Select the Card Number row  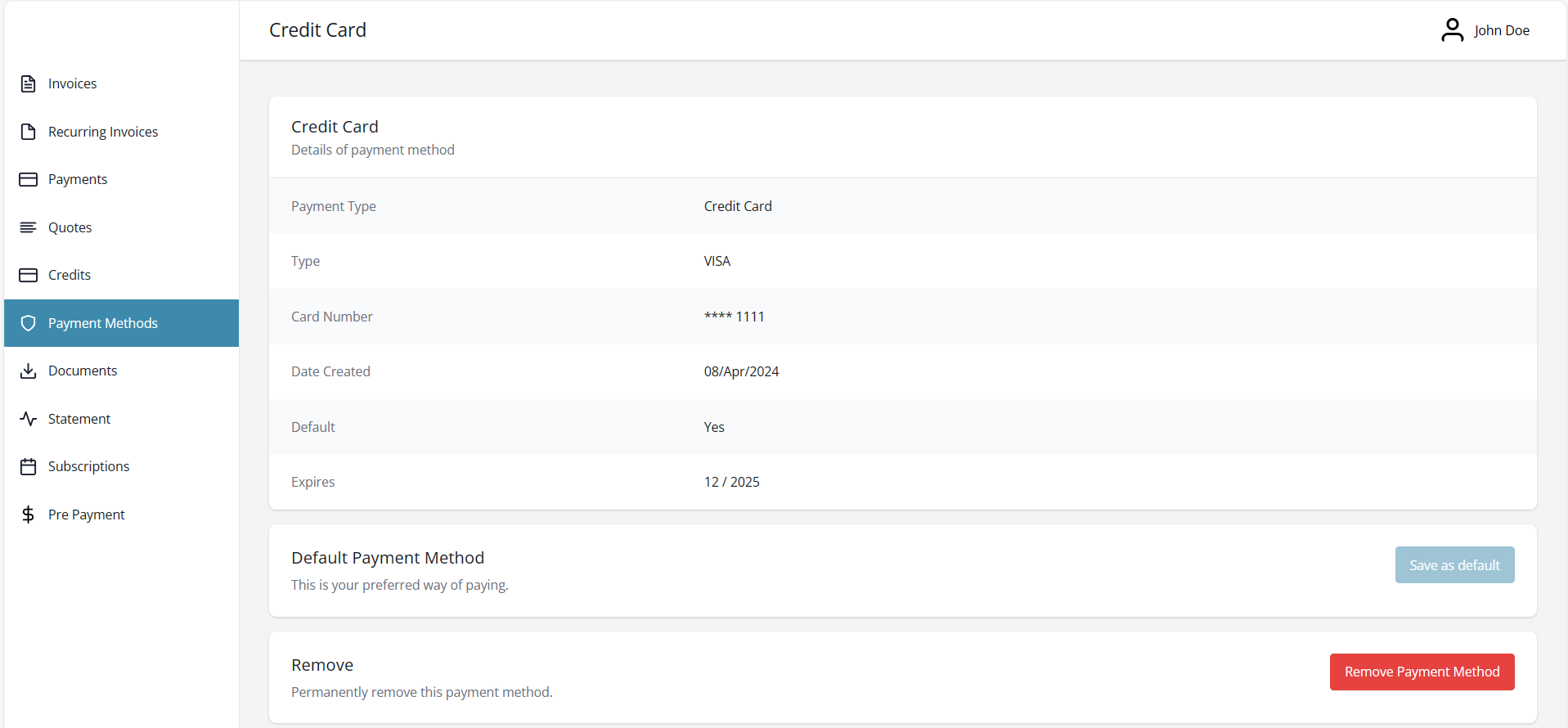[x=331, y=316]
